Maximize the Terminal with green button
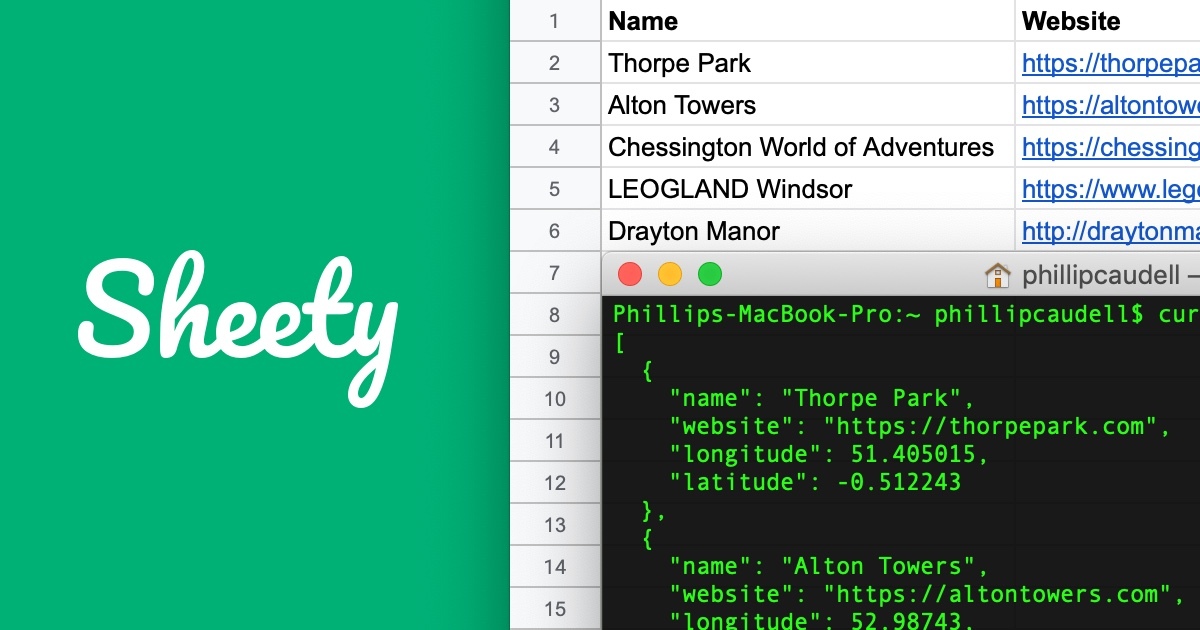The width and height of the screenshot is (1200, 630). coord(709,274)
